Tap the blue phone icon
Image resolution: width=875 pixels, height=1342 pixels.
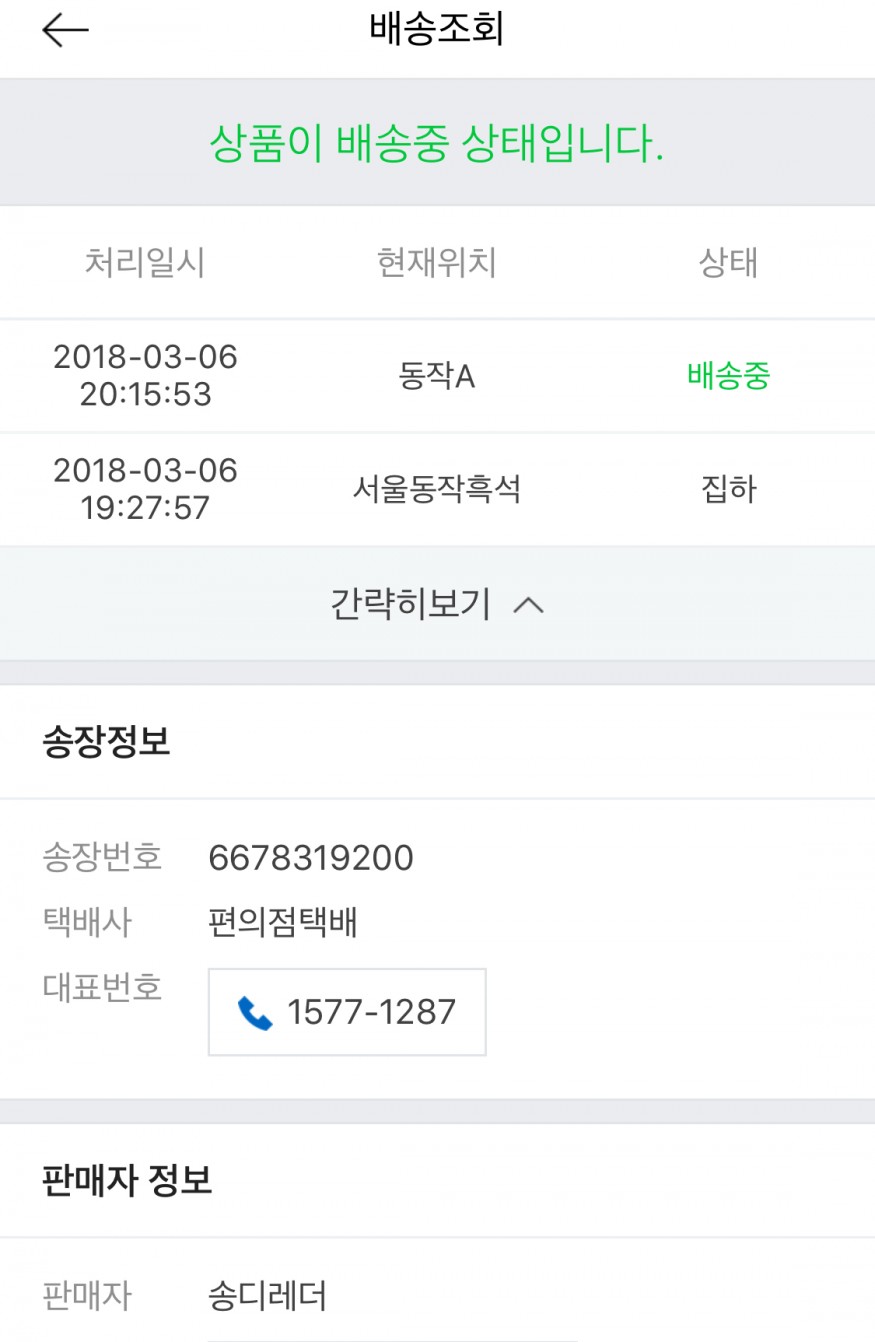(x=255, y=1013)
